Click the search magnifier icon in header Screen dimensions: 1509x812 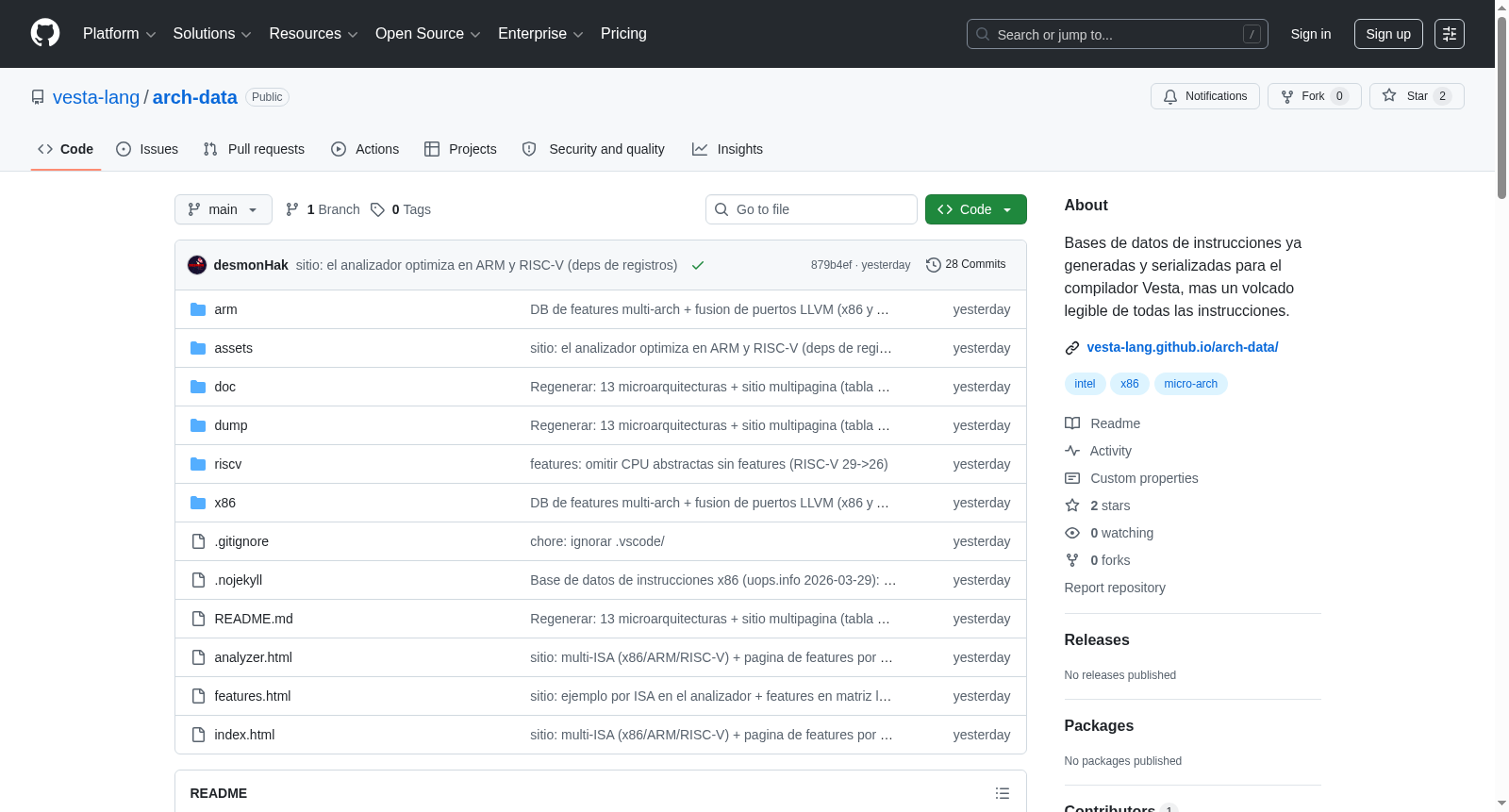tap(983, 34)
